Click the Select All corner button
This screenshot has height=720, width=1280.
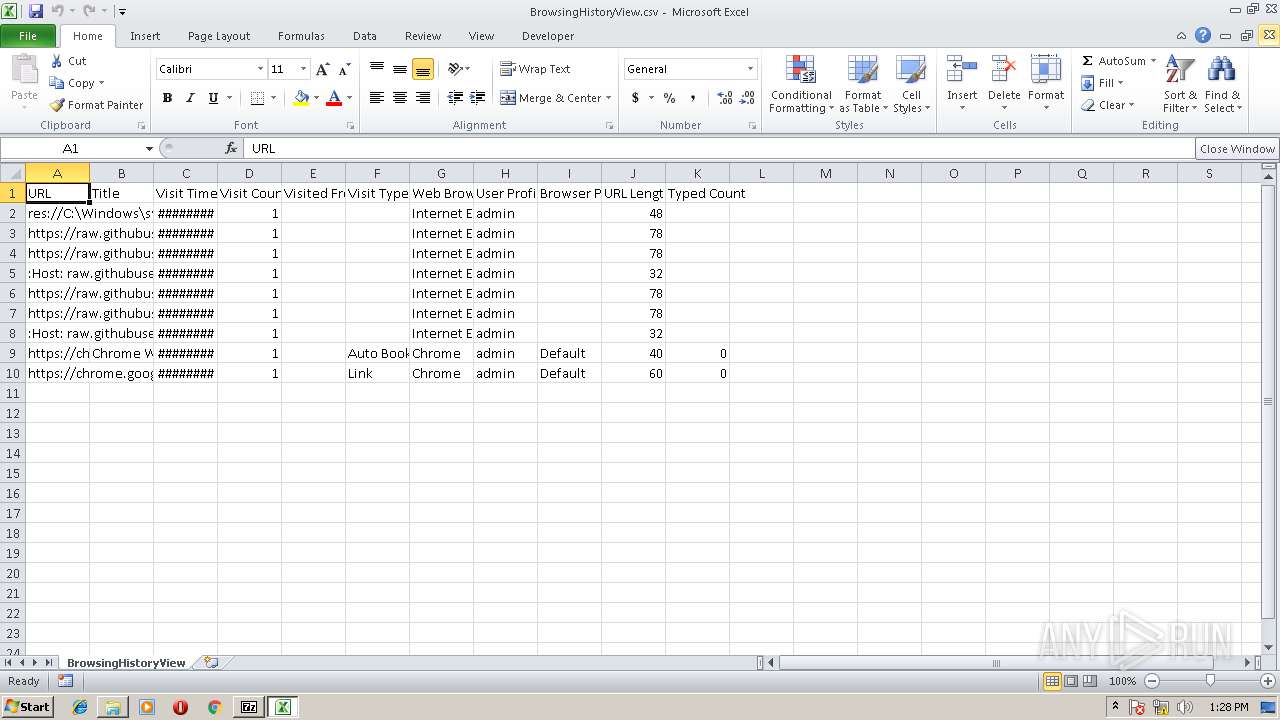(12, 173)
